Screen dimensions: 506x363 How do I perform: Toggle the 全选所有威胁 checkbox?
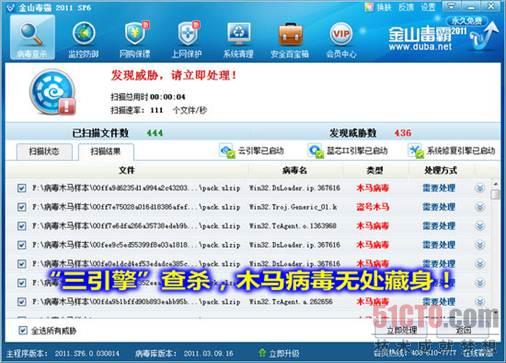point(22,331)
